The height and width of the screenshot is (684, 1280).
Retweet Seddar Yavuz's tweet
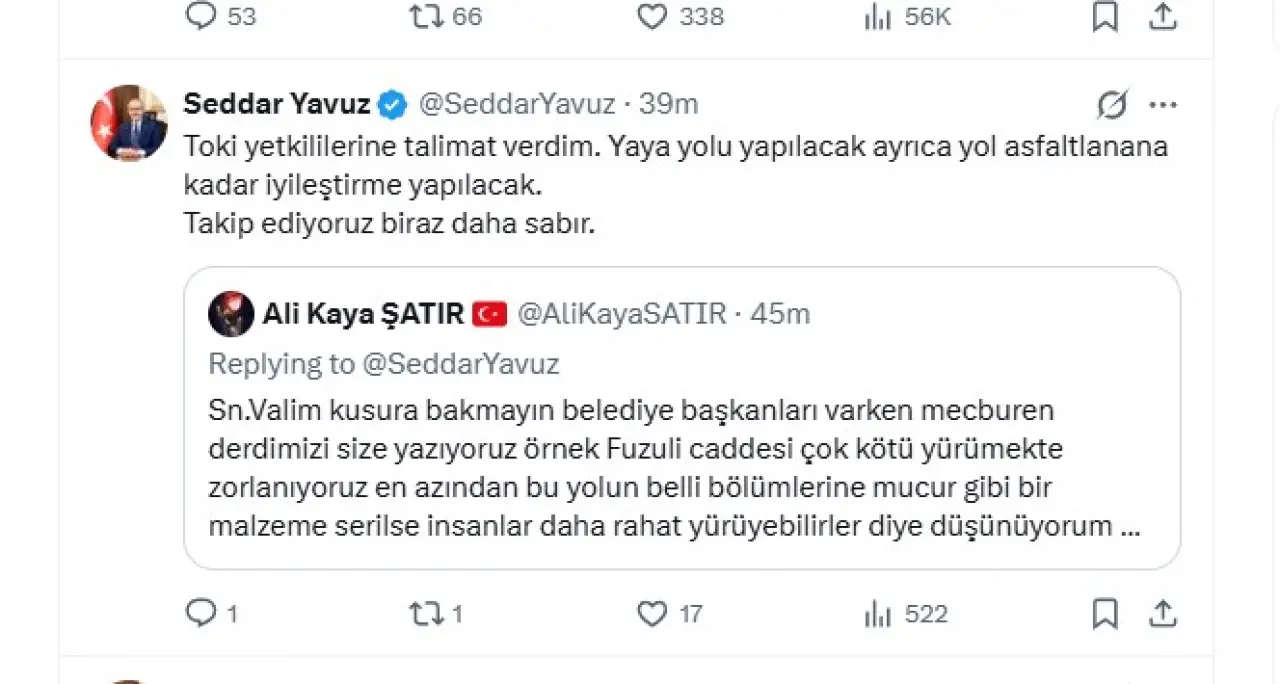[x=427, y=613]
